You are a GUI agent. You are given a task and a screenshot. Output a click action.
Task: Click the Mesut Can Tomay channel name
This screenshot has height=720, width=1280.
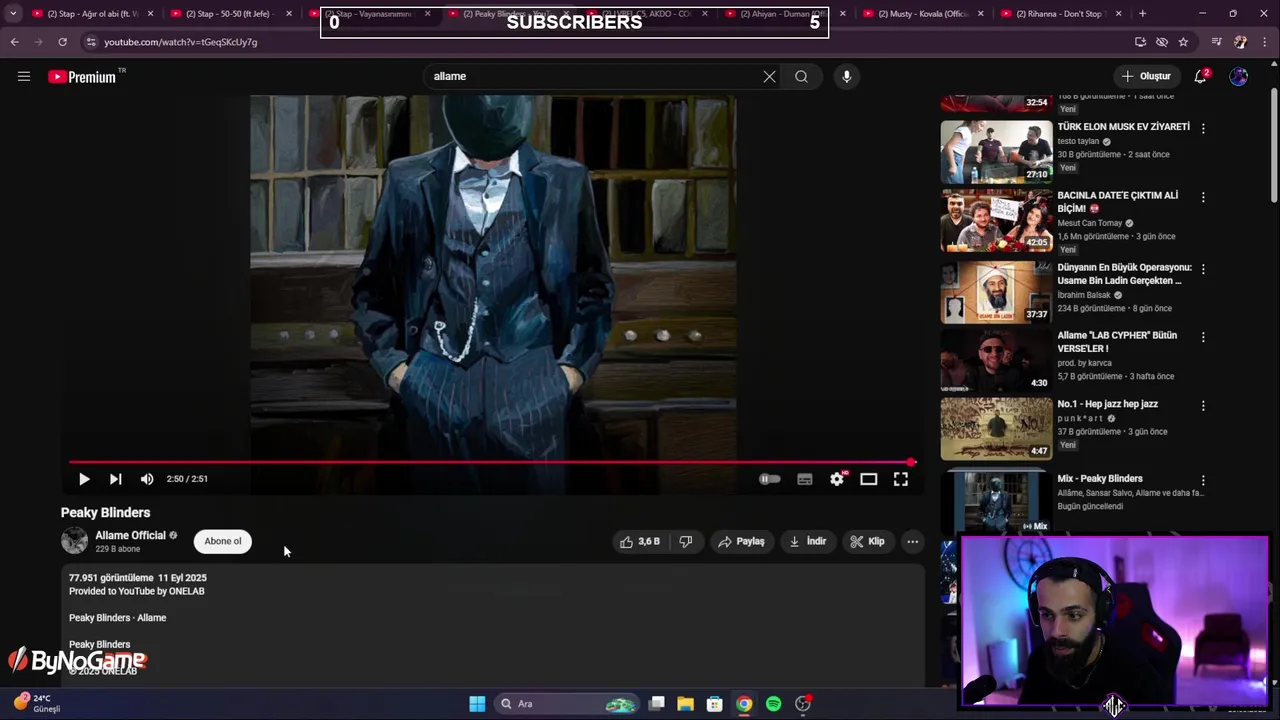pos(1090,223)
